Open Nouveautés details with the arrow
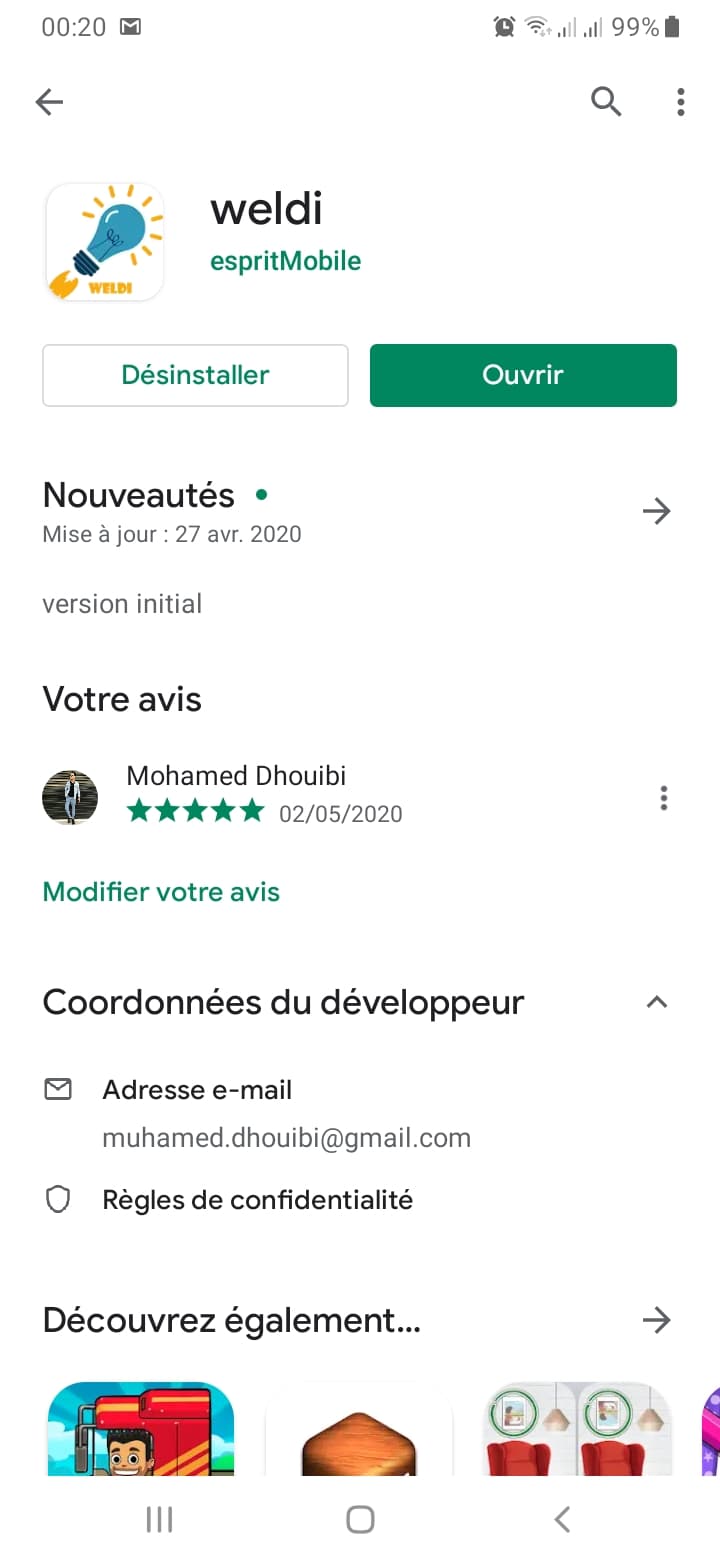This screenshot has height=1560, width=720. [656, 512]
